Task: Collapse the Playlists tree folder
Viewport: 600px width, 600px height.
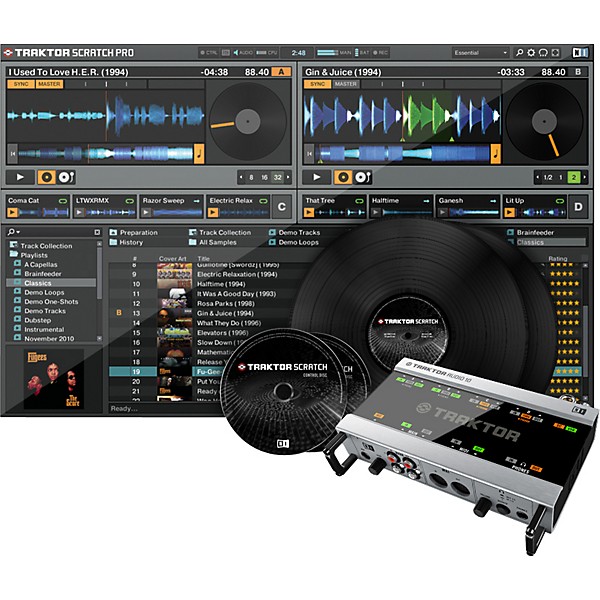Action: tap(13, 255)
